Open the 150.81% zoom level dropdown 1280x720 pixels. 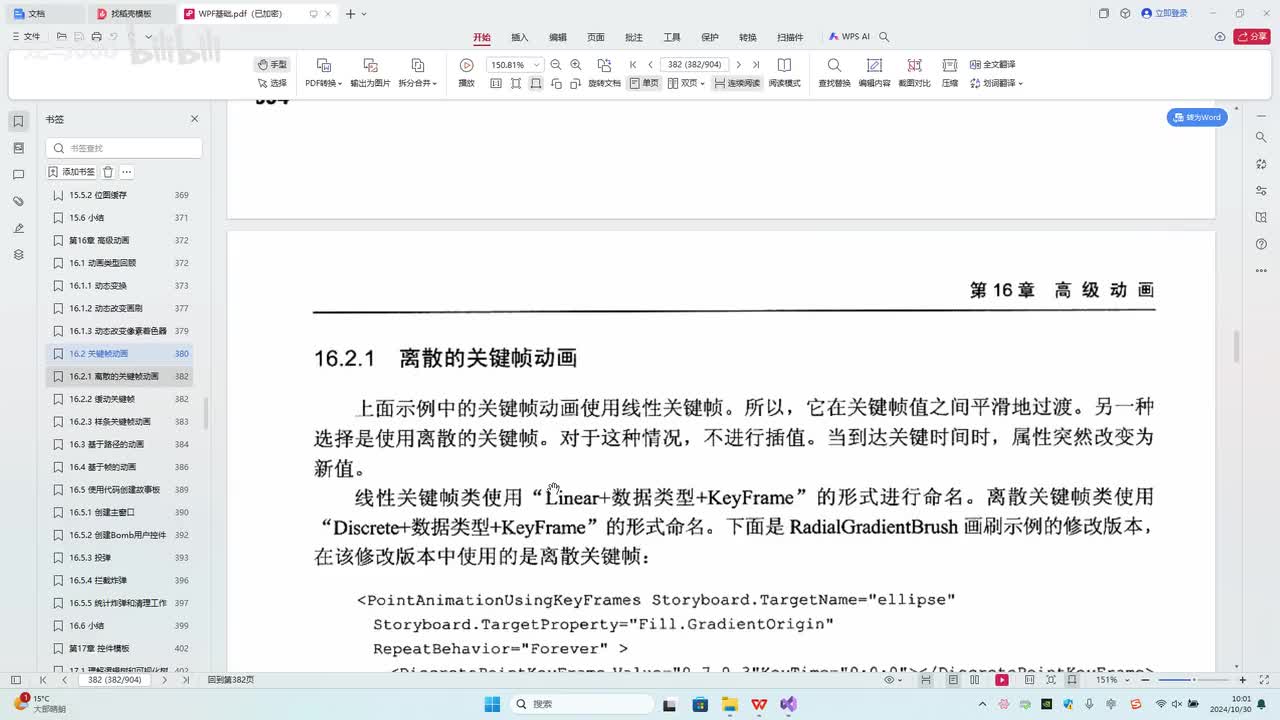click(x=515, y=64)
